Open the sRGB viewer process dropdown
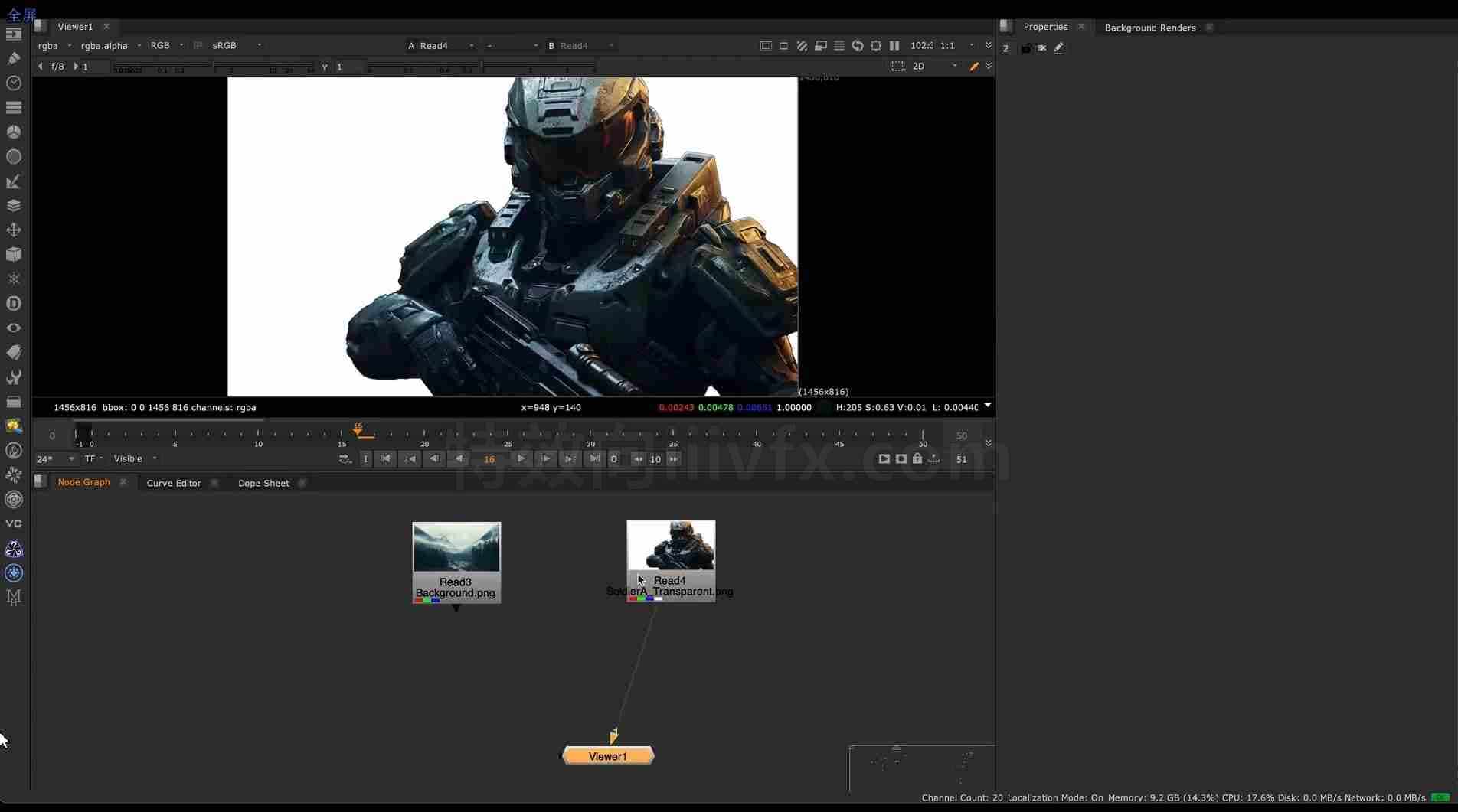The height and width of the screenshot is (812, 1458). pos(237,46)
